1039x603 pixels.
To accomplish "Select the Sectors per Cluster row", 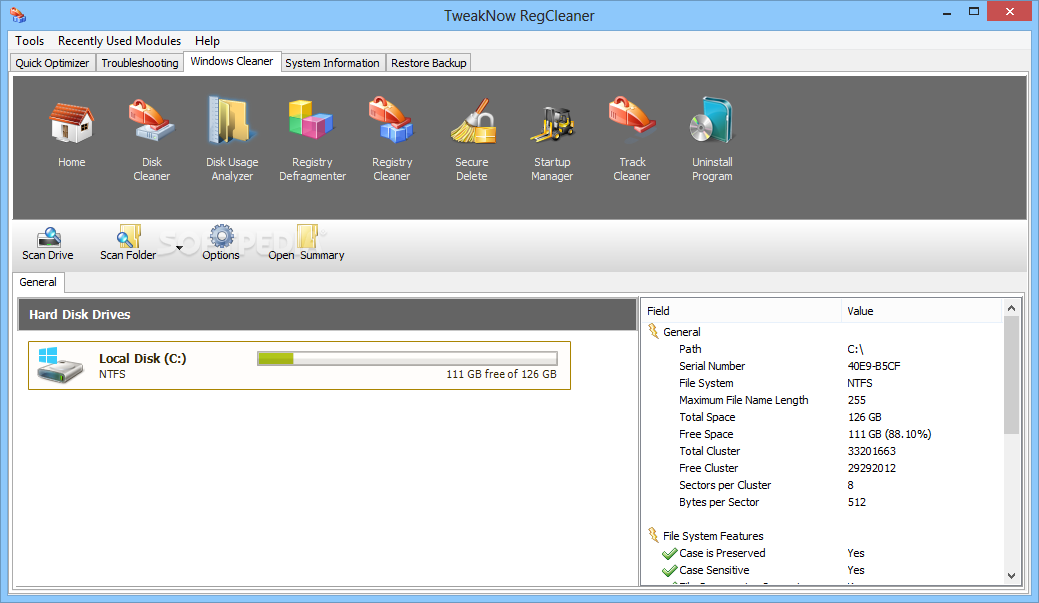I will coord(822,485).
